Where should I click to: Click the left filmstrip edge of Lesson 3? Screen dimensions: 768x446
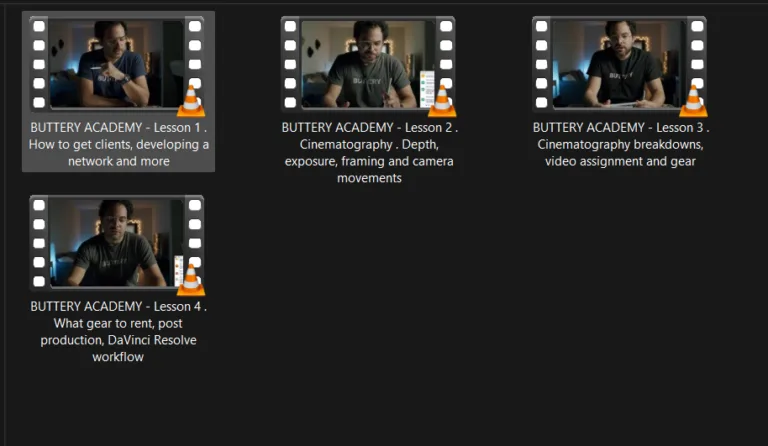(x=541, y=64)
